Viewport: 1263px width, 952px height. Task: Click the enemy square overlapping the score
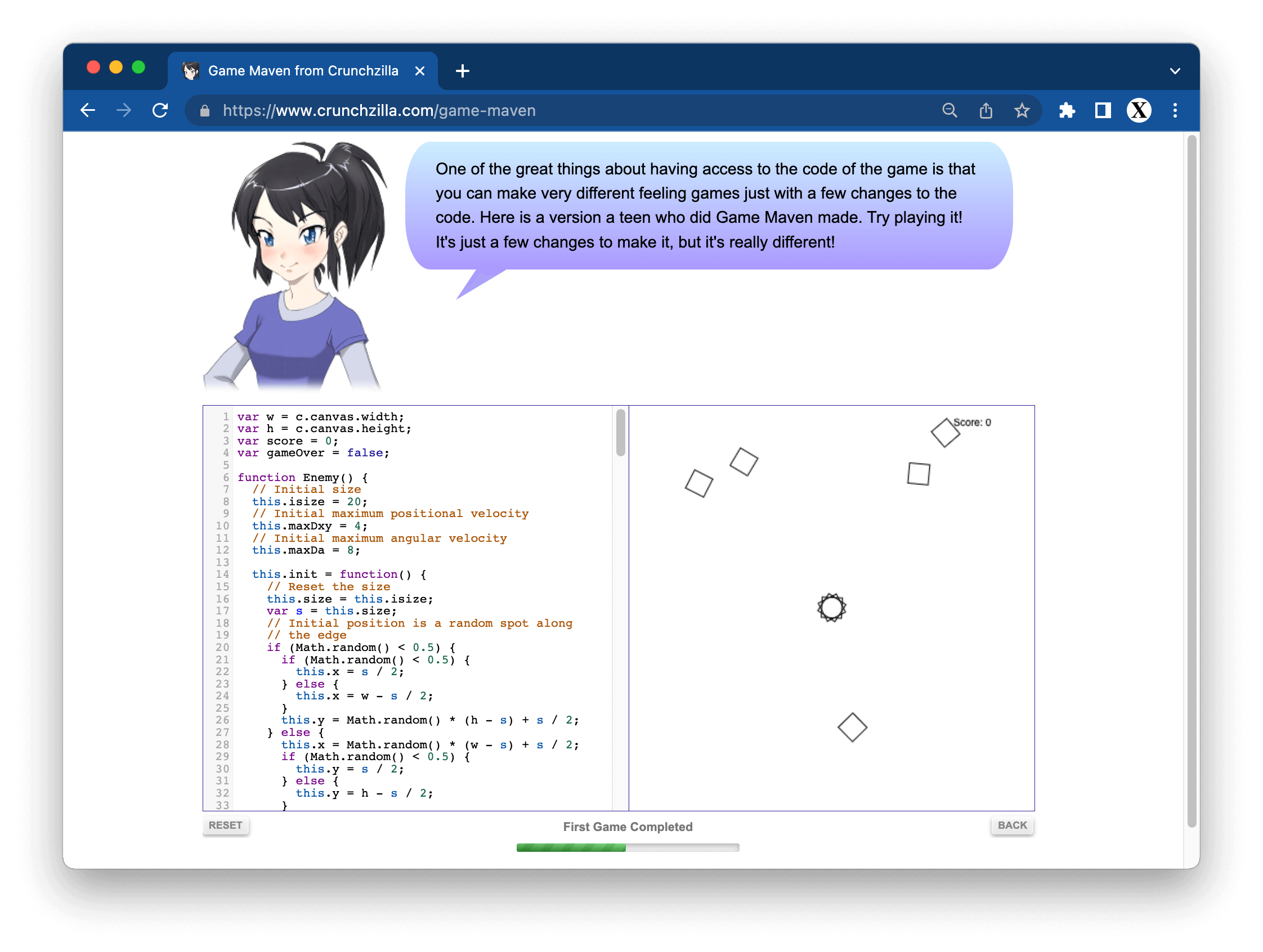pyautogui.click(x=945, y=432)
